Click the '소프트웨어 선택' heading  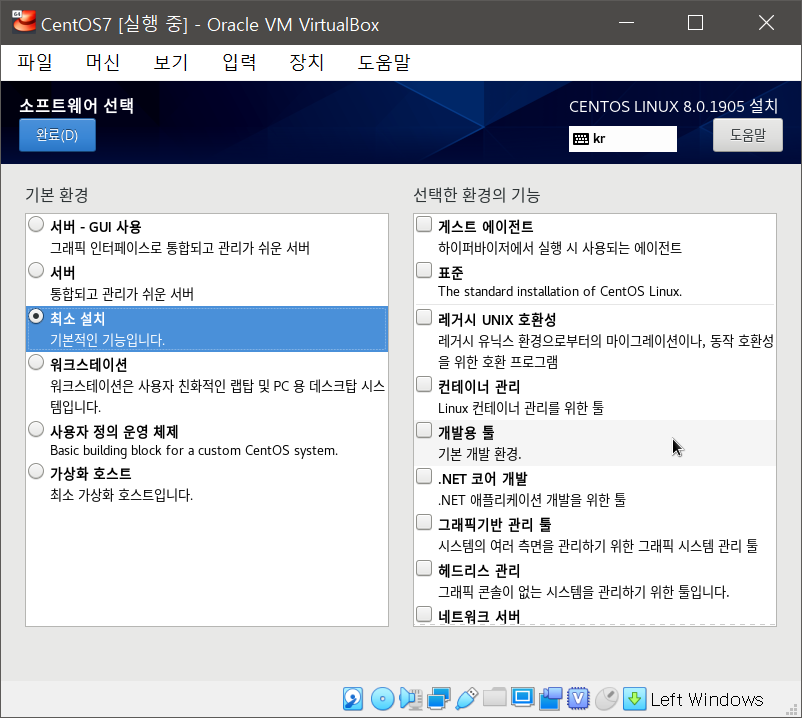pos(77,106)
